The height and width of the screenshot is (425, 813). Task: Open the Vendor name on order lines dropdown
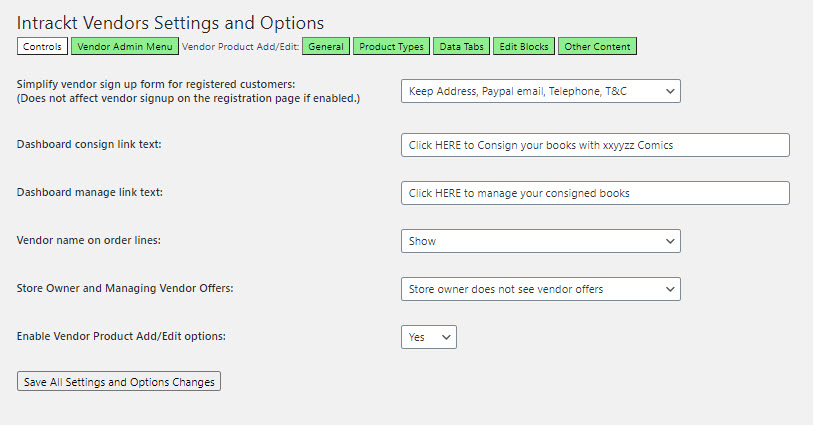point(540,241)
